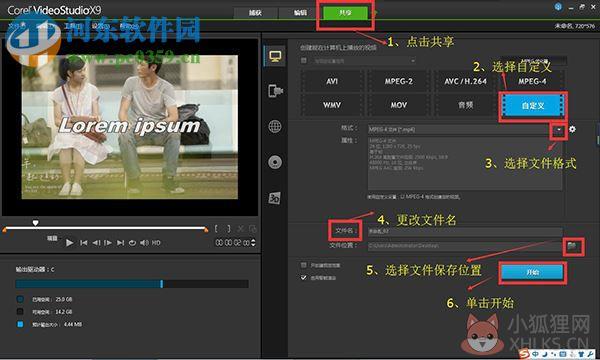Choose the MPEG-4 format button

tap(532, 81)
